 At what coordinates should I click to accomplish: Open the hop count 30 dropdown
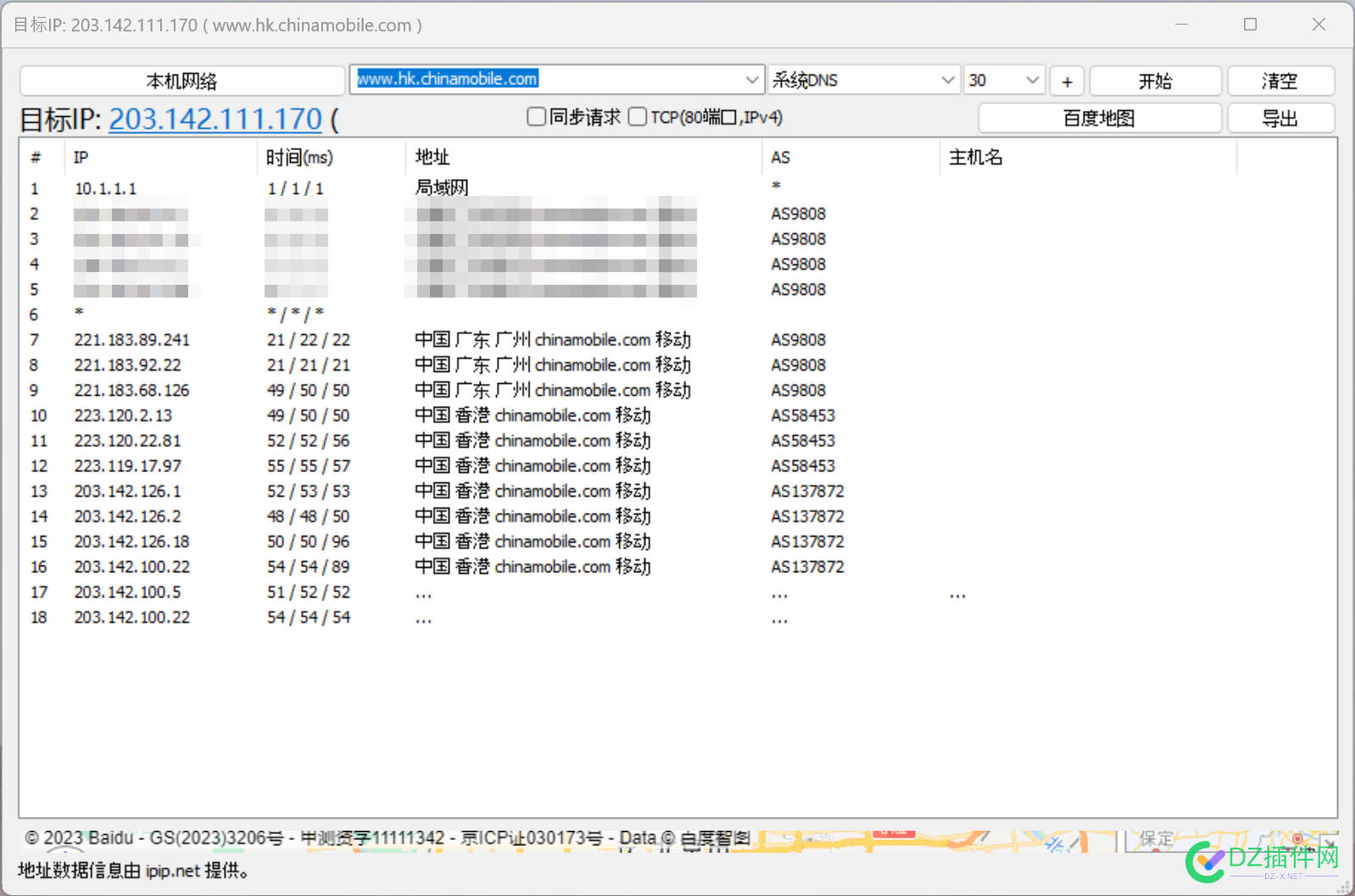[1003, 81]
